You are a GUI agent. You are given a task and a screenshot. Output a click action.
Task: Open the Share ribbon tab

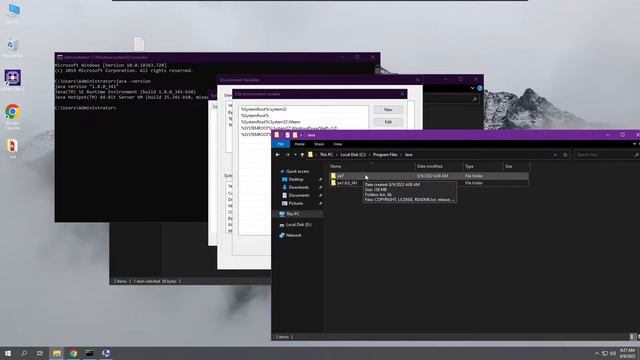tap(319, 144)
